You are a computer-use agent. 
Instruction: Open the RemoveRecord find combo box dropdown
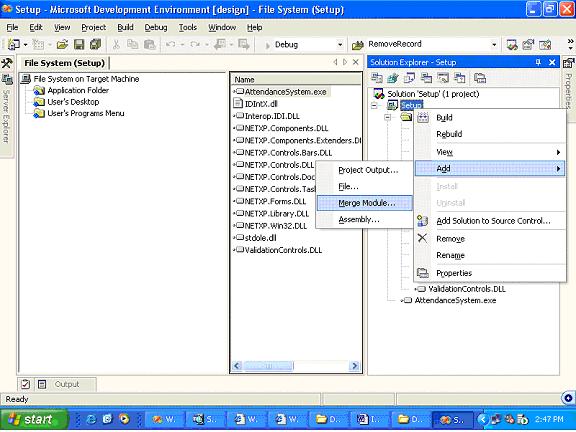[494, 45]
